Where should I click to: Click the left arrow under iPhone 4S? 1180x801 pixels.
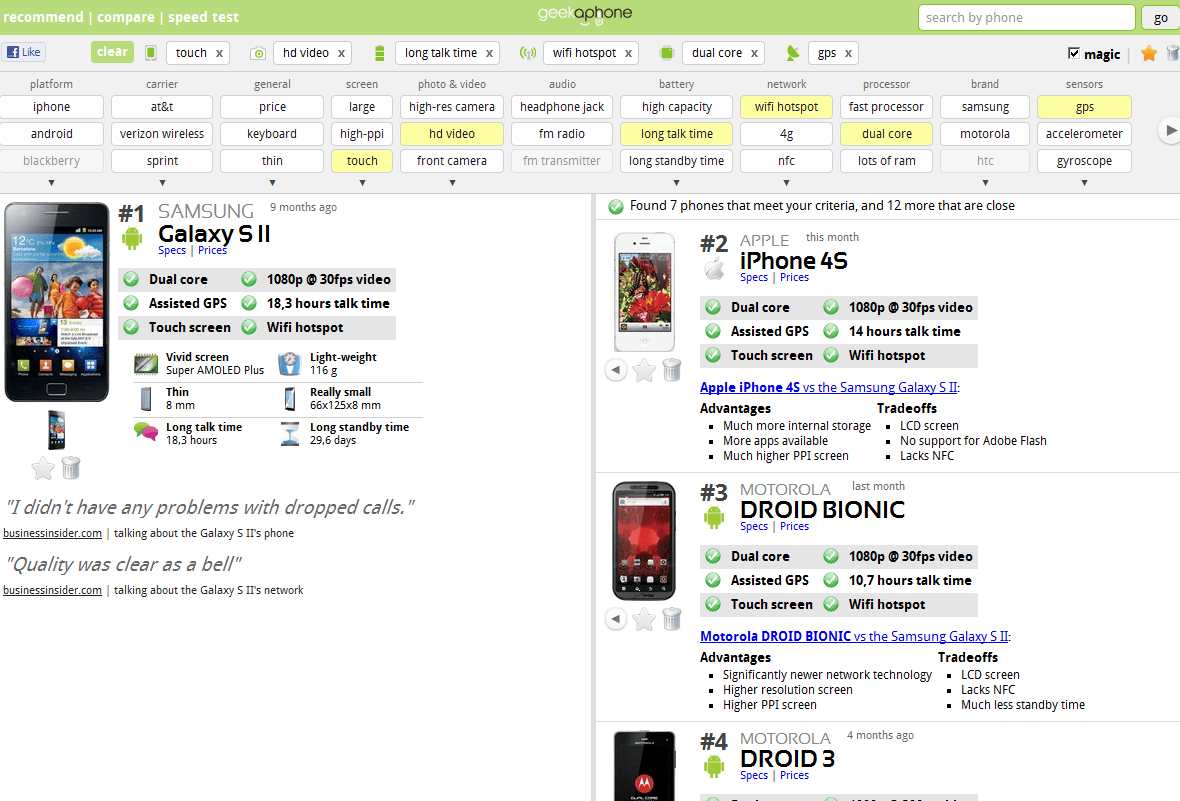[616, 370]
